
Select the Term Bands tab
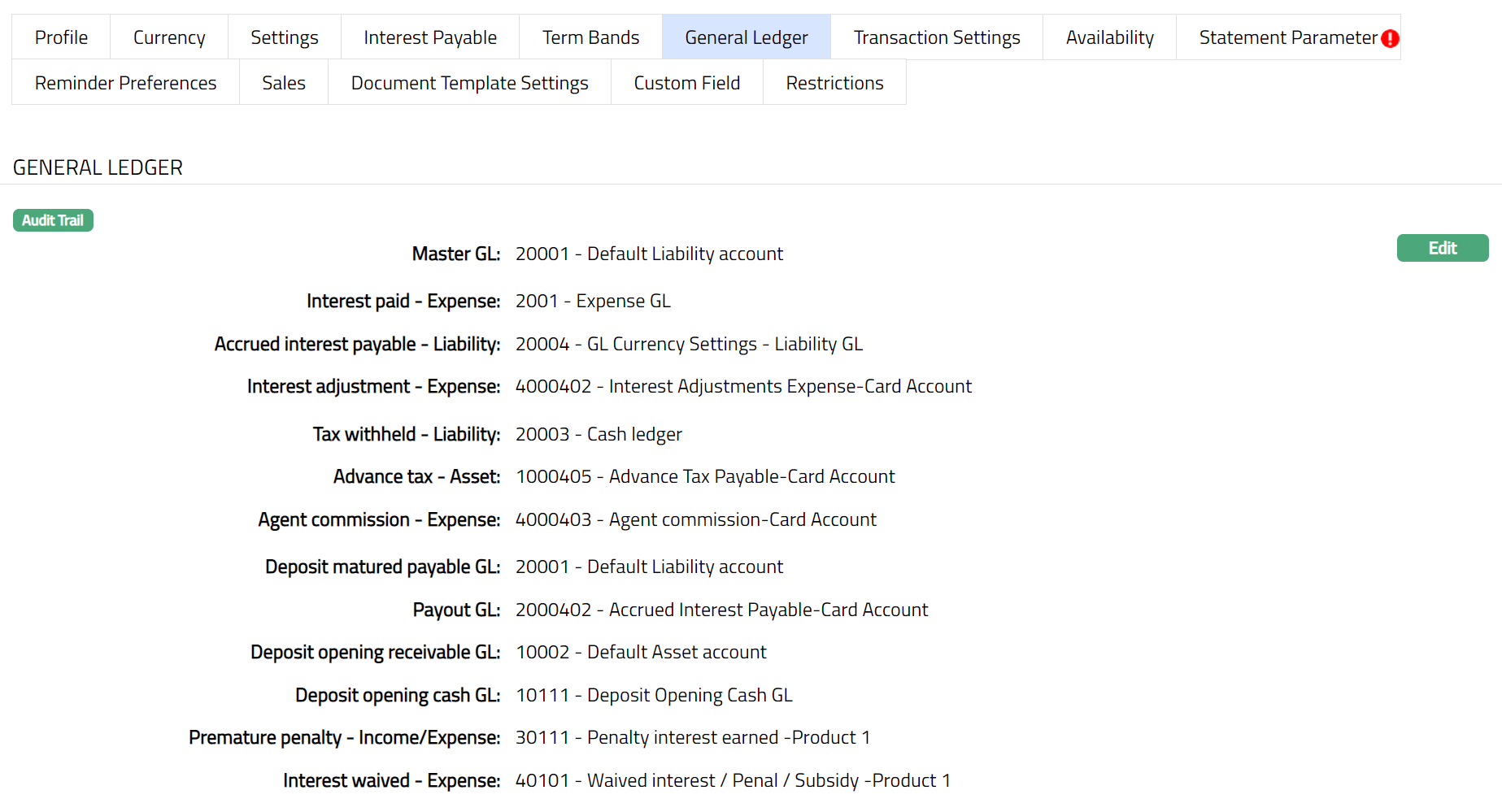pos(590,37)
